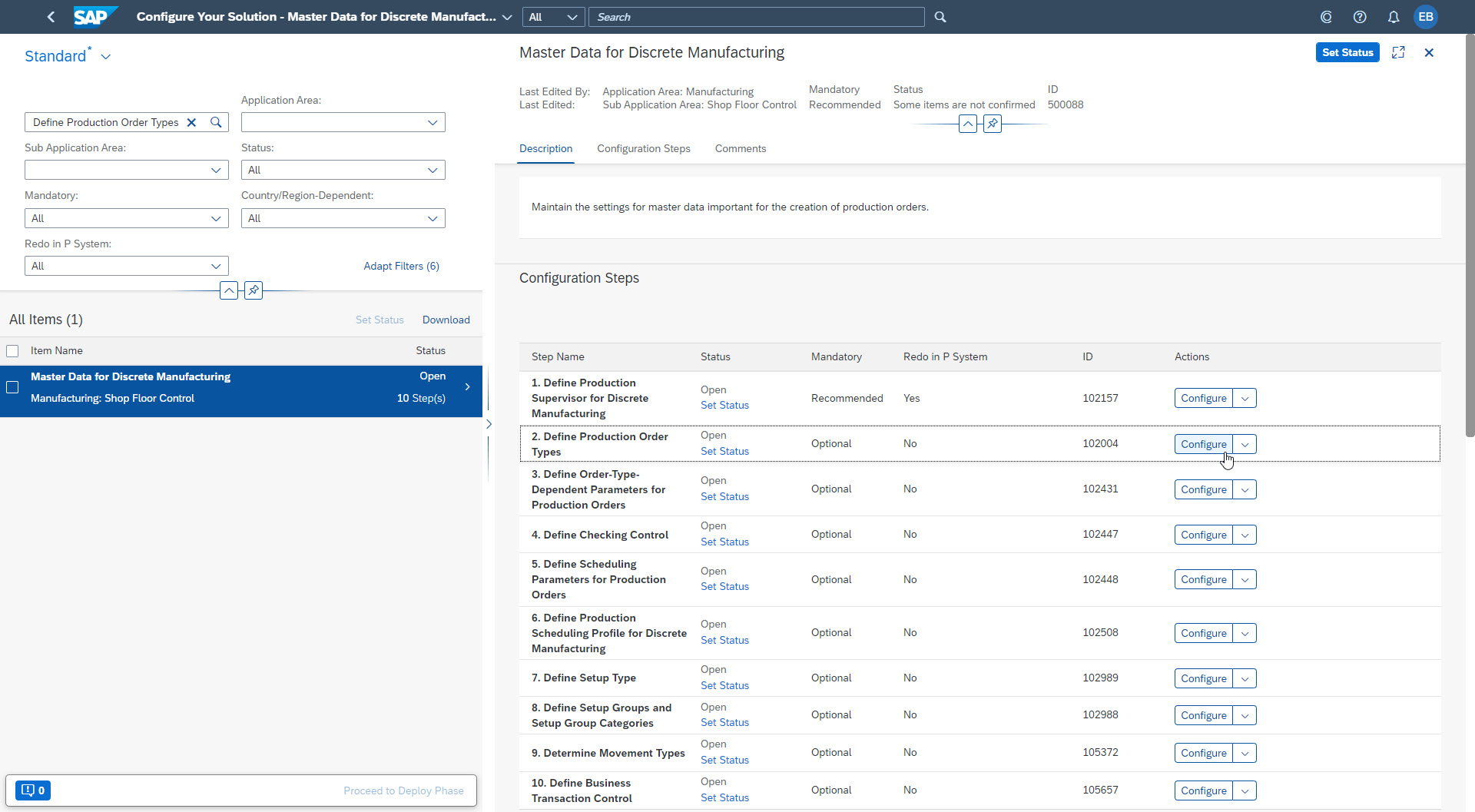Set Status for Define Checking Control
This screenshot has height=812, width=1475.
(724, 542)
